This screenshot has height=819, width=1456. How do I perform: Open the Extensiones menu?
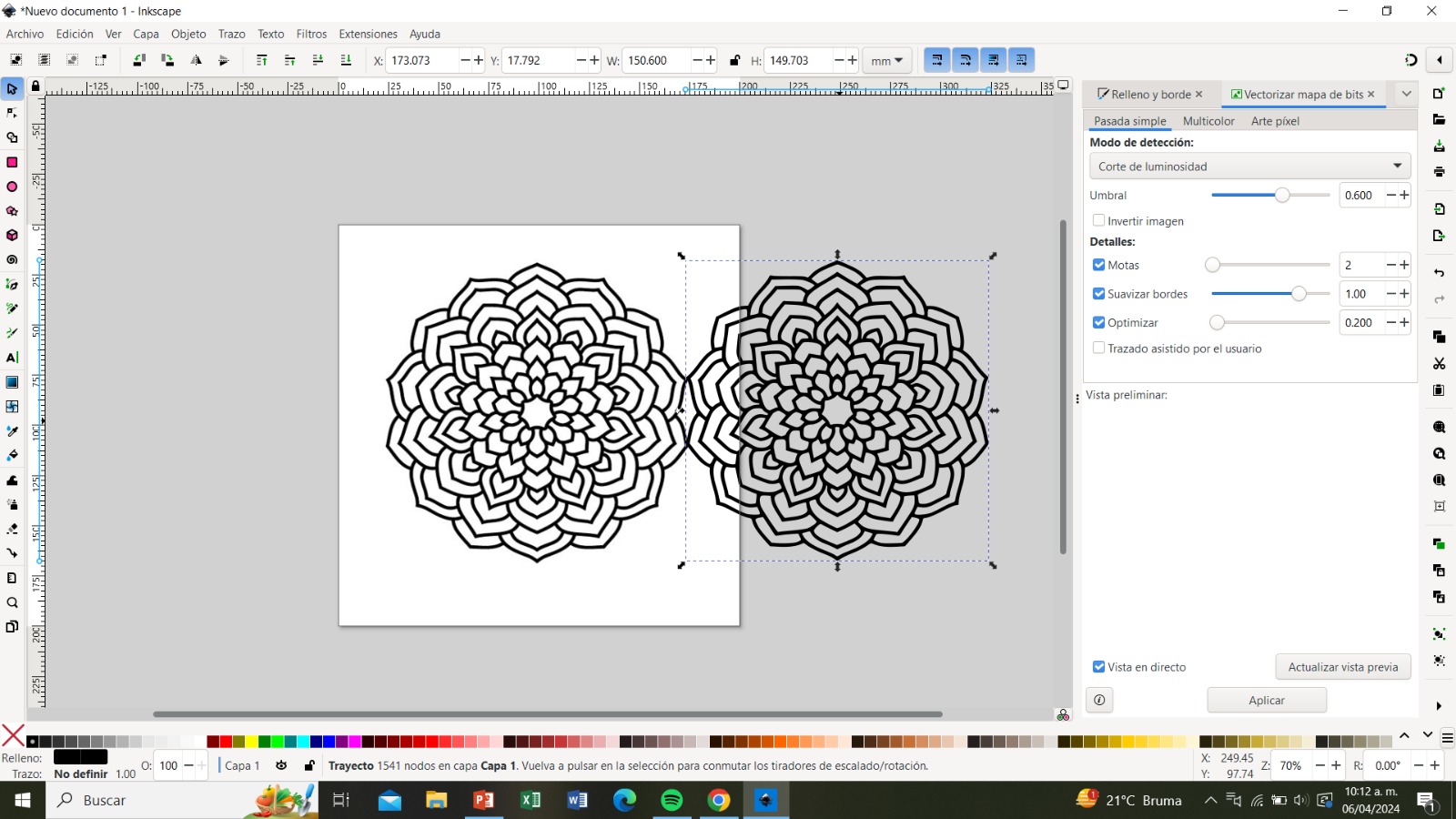tap(368, 34)
